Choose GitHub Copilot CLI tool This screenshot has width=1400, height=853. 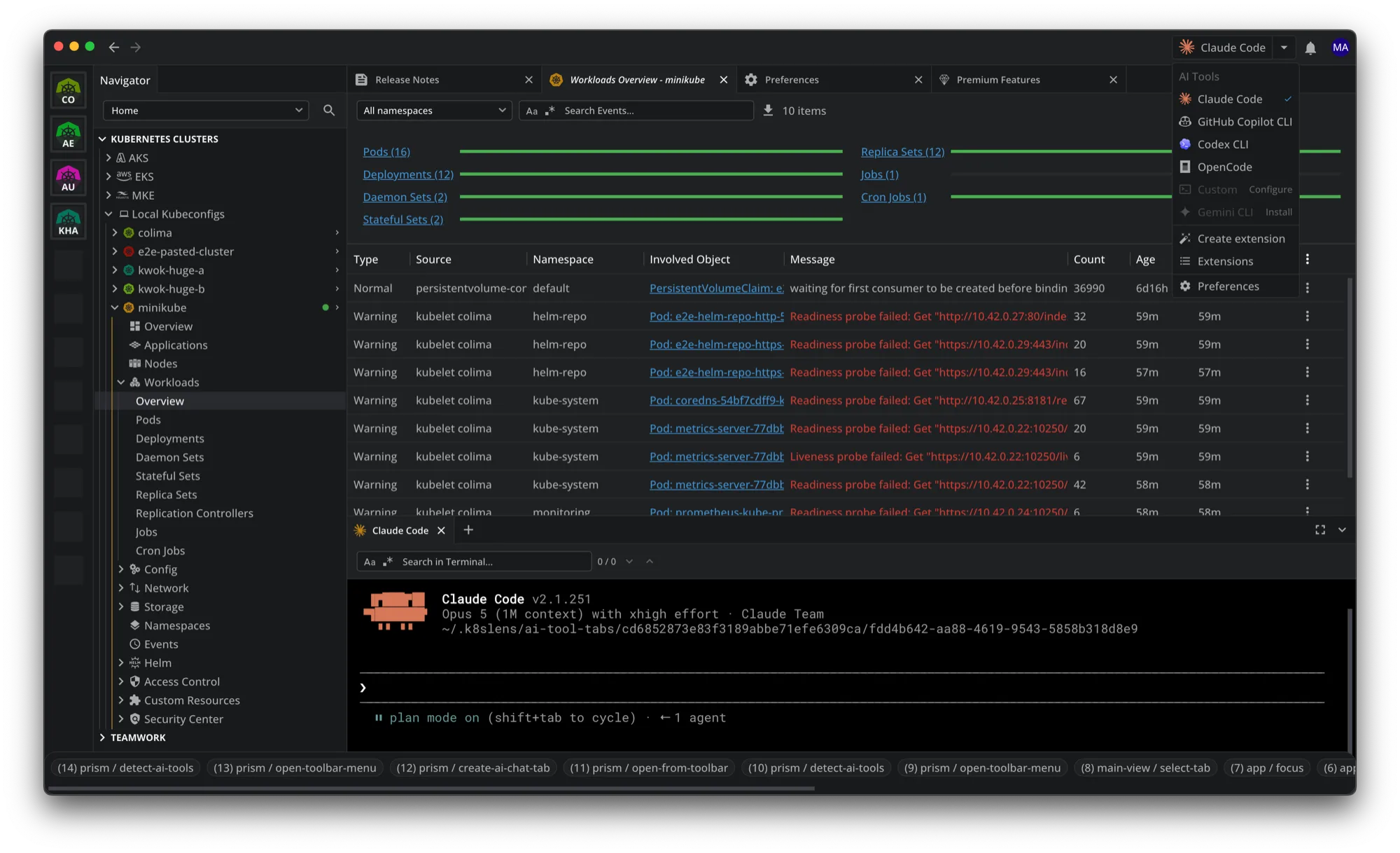pyautogui.click(x=1235, y=121)
